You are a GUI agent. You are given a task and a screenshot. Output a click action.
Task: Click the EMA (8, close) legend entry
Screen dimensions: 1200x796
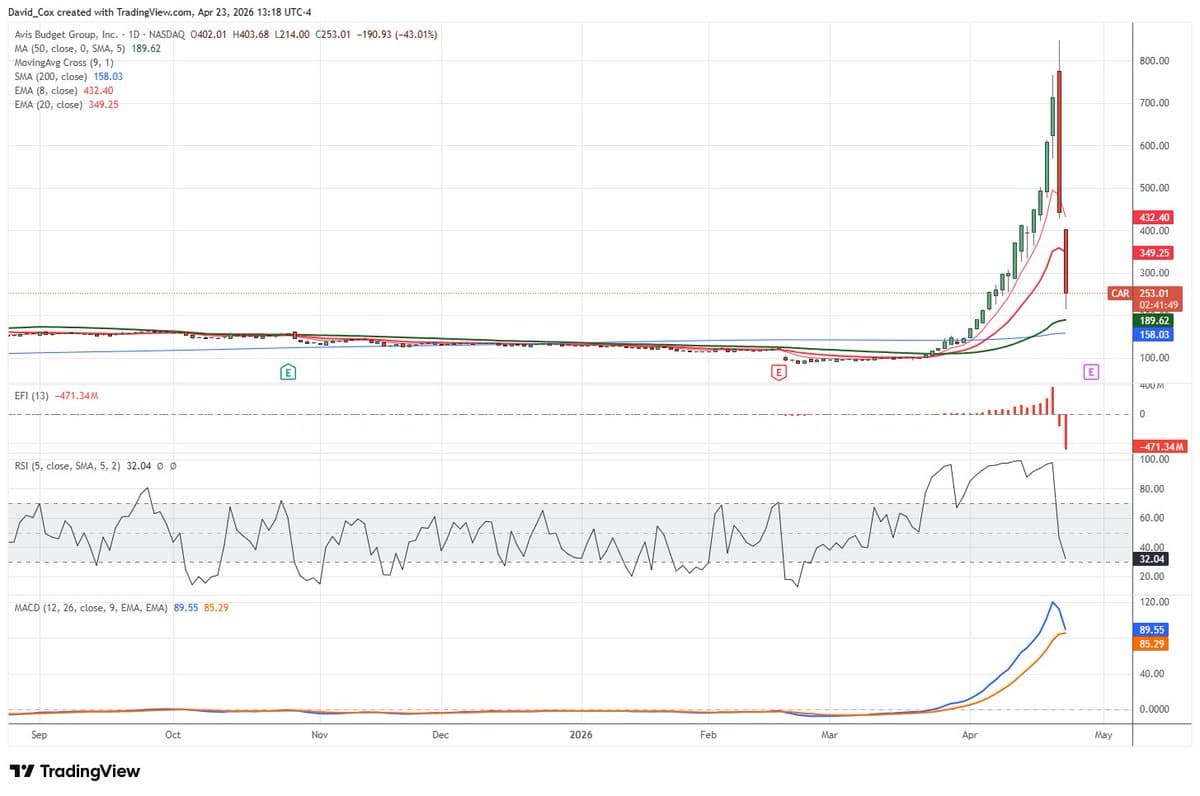click(x=46, y=90)
